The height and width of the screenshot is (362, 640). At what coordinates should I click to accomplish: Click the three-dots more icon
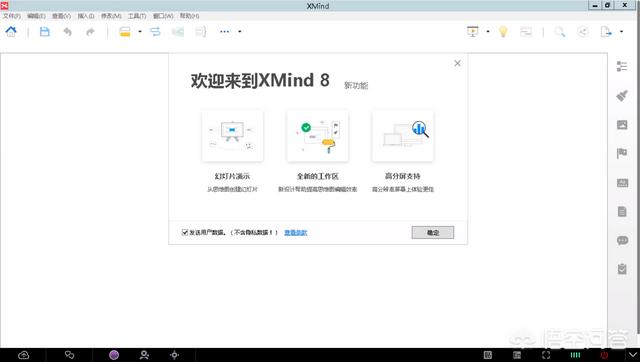[x=224, y=32]
